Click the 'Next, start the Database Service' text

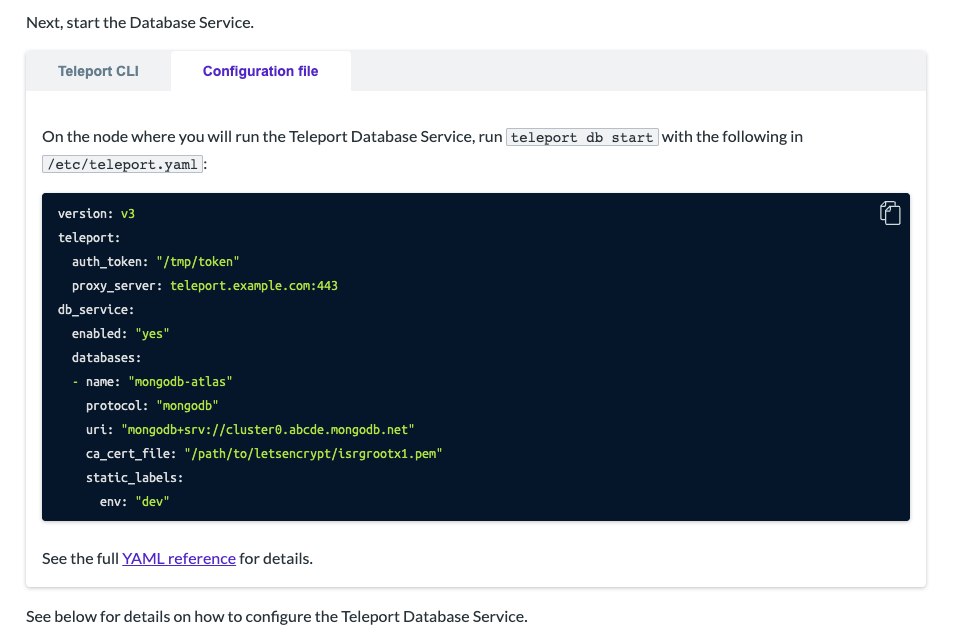(140, 23)
